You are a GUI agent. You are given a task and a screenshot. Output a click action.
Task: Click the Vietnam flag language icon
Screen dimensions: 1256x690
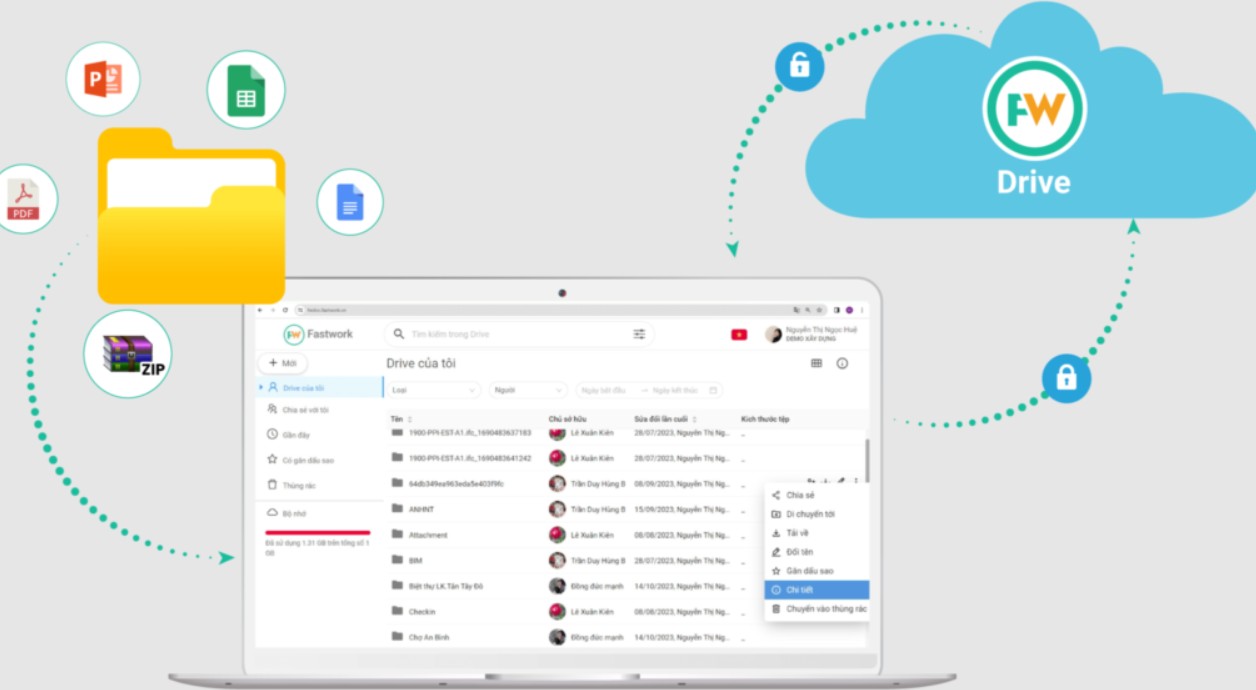click(739, 335)
